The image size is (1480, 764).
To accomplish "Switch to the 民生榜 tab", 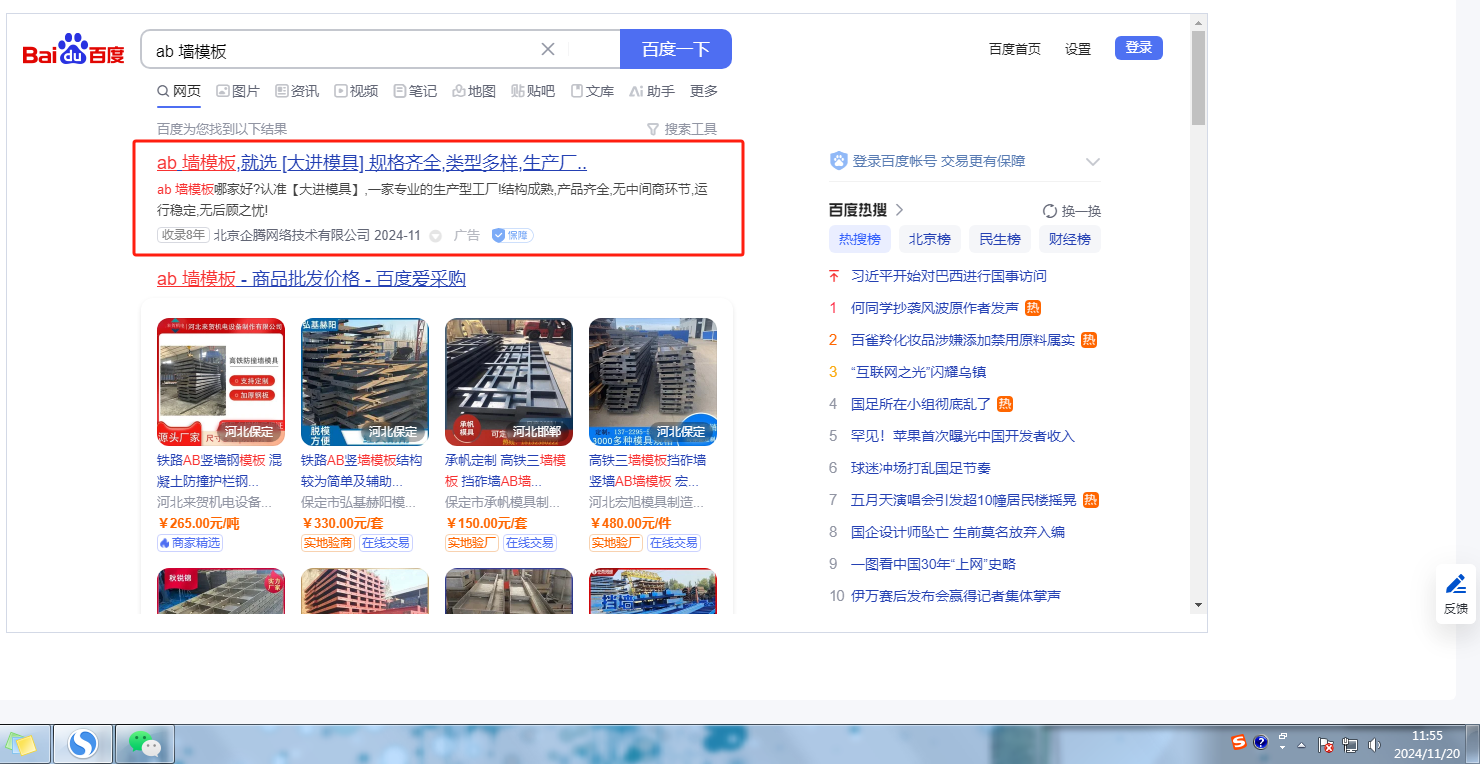I will [999, 239].
